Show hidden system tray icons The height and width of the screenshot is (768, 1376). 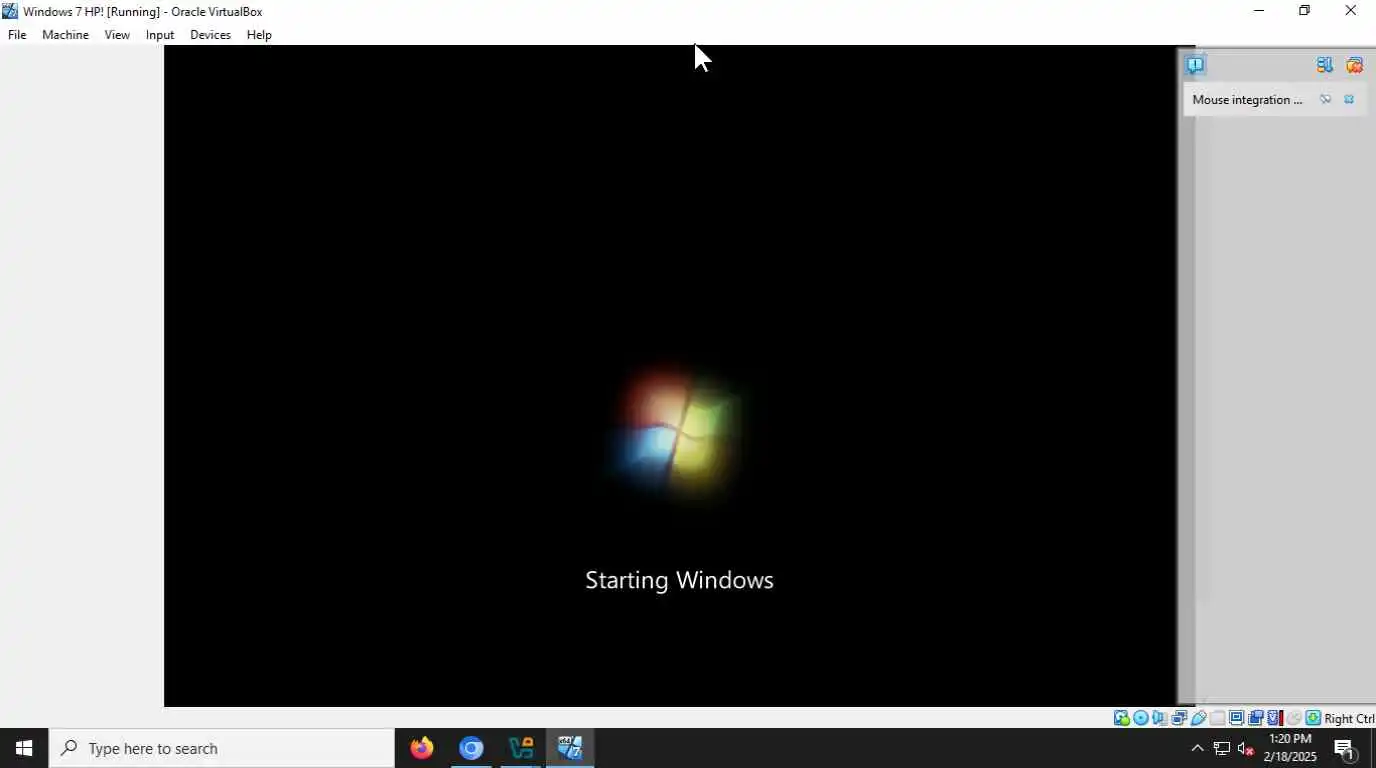[x=1197, y=748]
